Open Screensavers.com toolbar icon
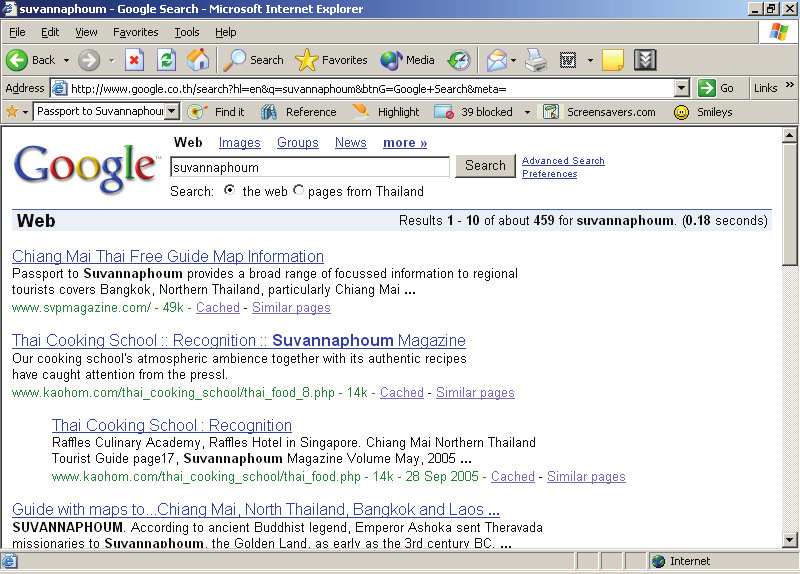The image size is (800, 574). 551,112
